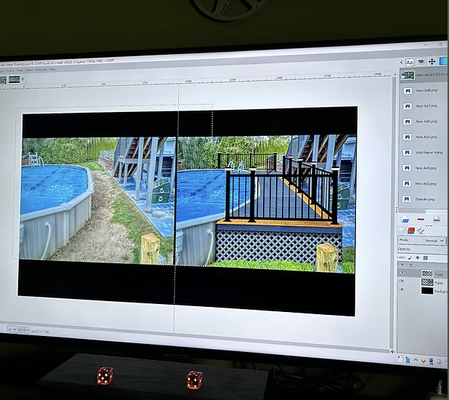Click the red remove entry icon

point(421,219)
